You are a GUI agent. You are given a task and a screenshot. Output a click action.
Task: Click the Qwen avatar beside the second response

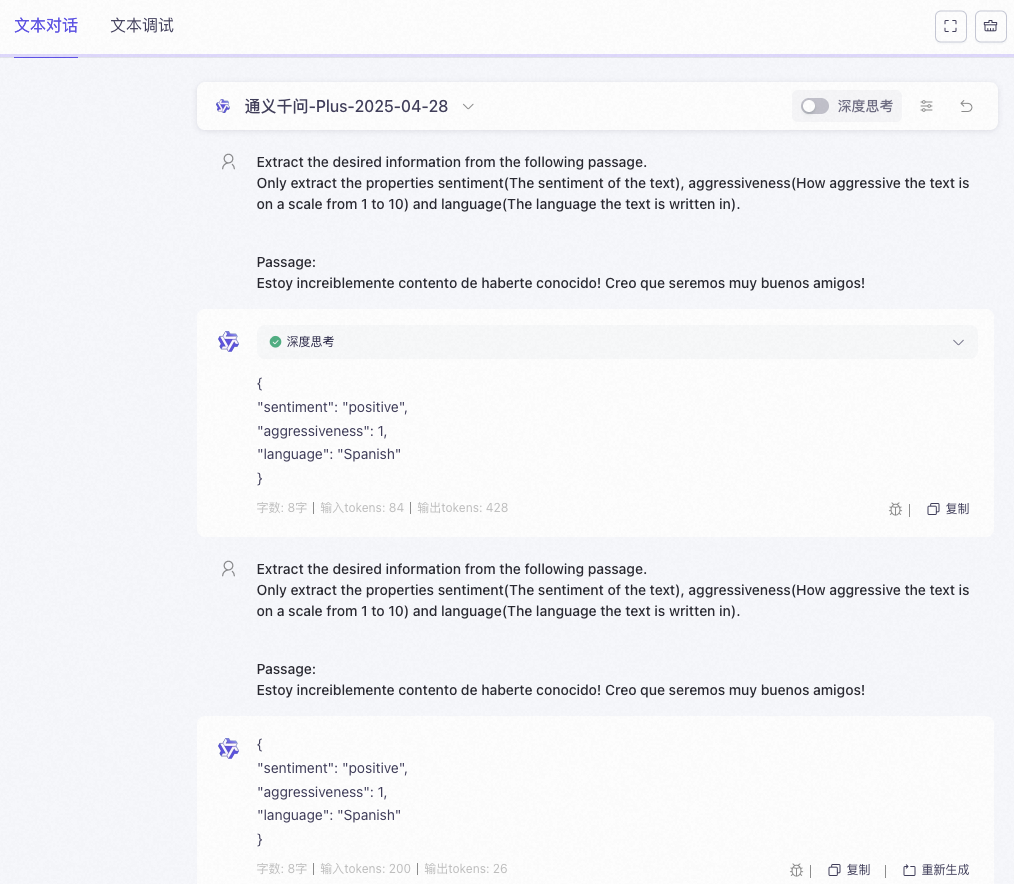(x=228, y=748)
